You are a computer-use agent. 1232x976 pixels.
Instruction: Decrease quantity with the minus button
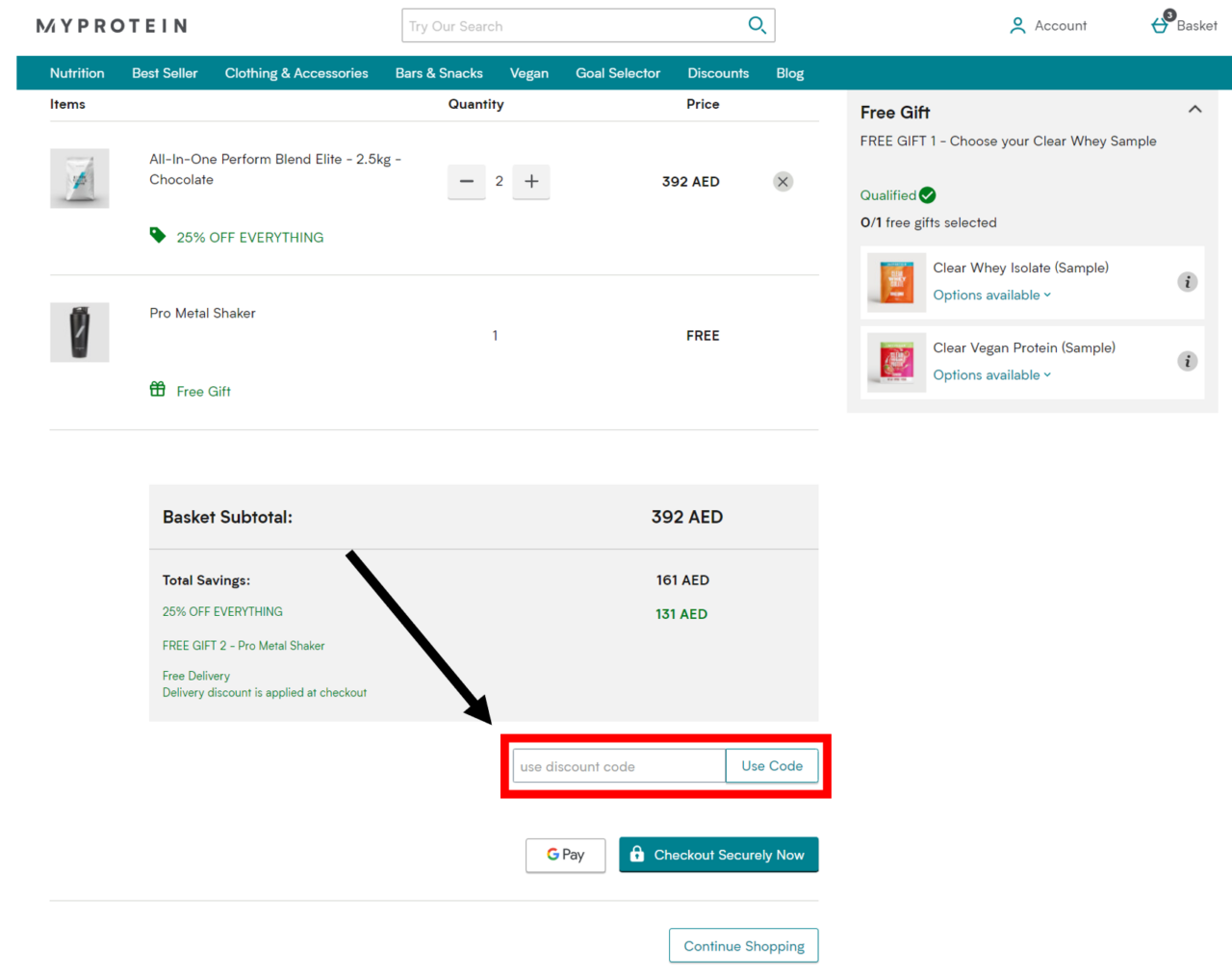point(467,181)
